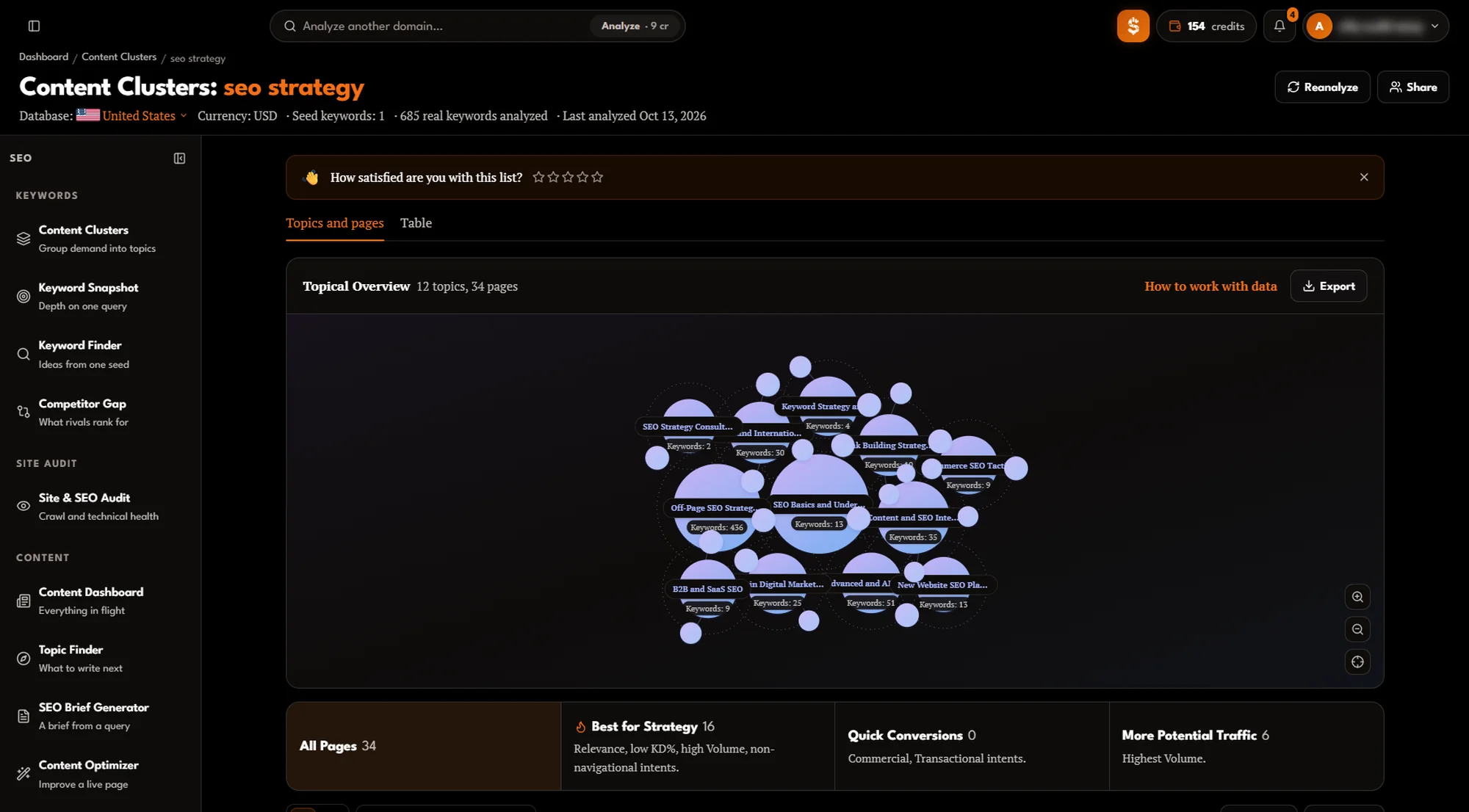Open How to work with data link
Viewport: 1469px width, 812px height.
1210,286
